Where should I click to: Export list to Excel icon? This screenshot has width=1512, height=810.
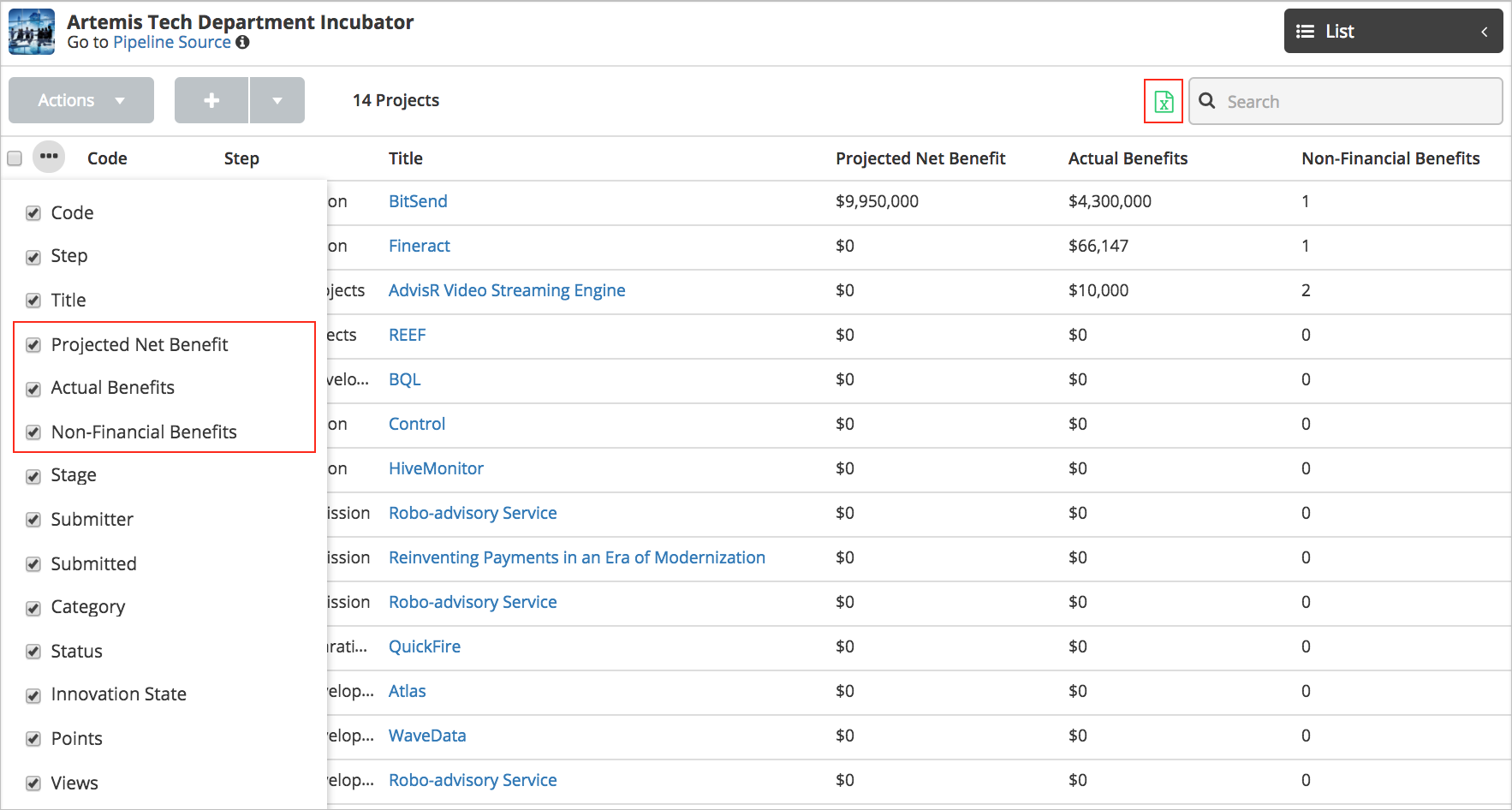1164,101
